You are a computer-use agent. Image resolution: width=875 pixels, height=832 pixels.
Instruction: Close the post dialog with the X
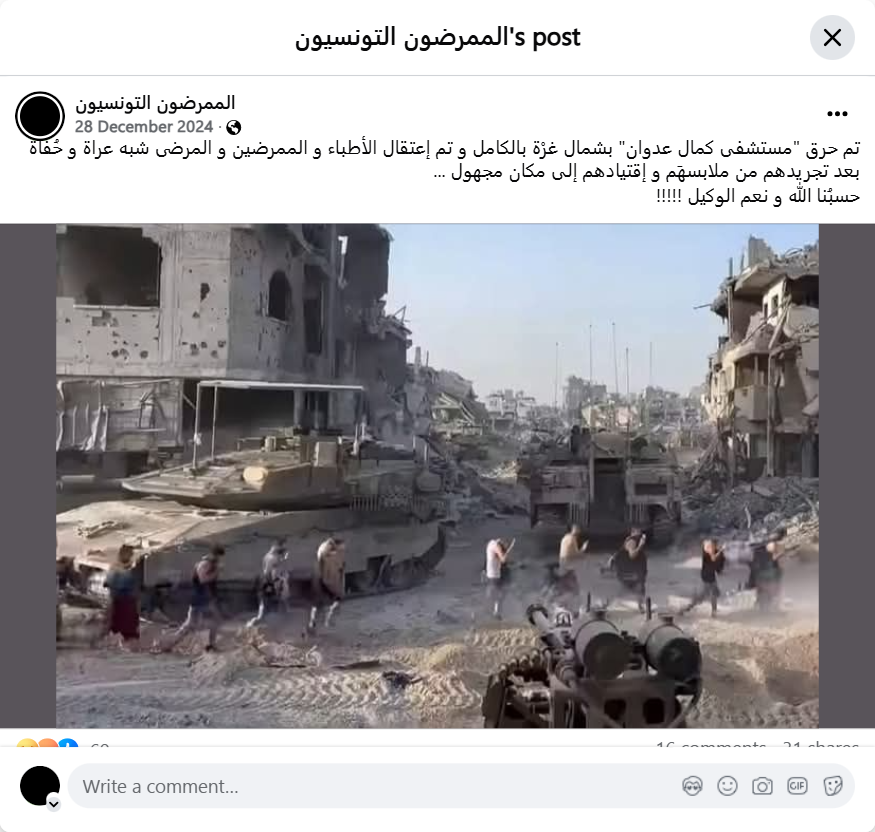(832, 37)
